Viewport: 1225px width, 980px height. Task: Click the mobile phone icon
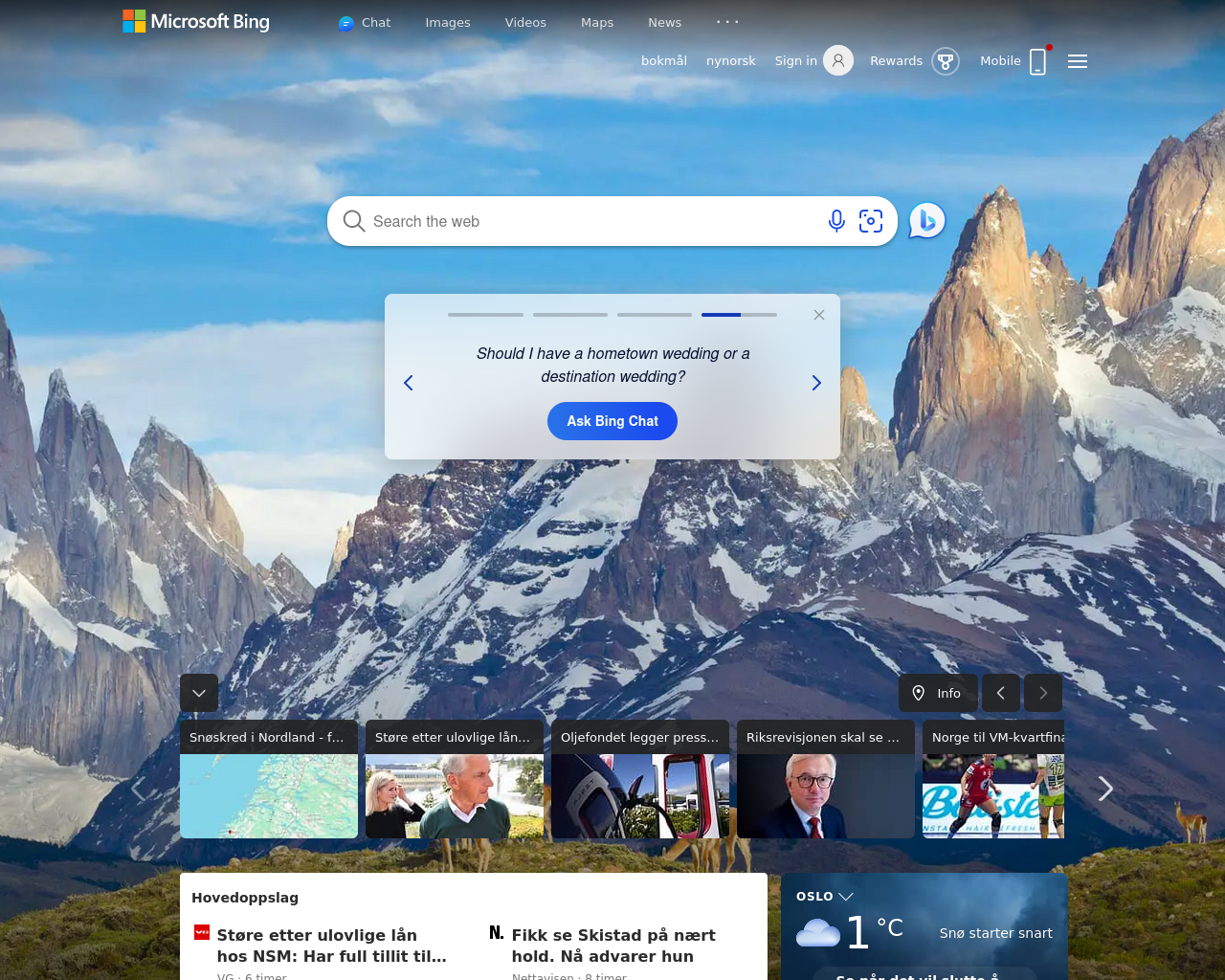pos(1038,61)
